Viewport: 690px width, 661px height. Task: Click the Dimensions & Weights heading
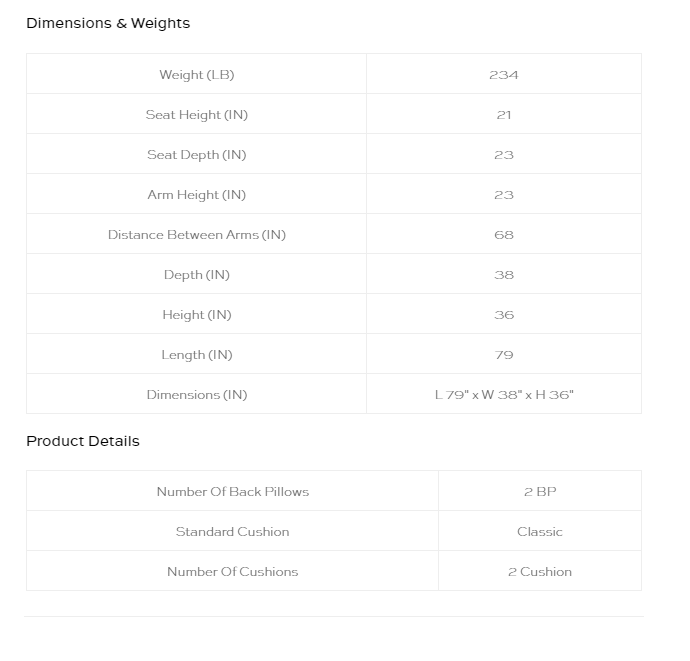point(108,23)
